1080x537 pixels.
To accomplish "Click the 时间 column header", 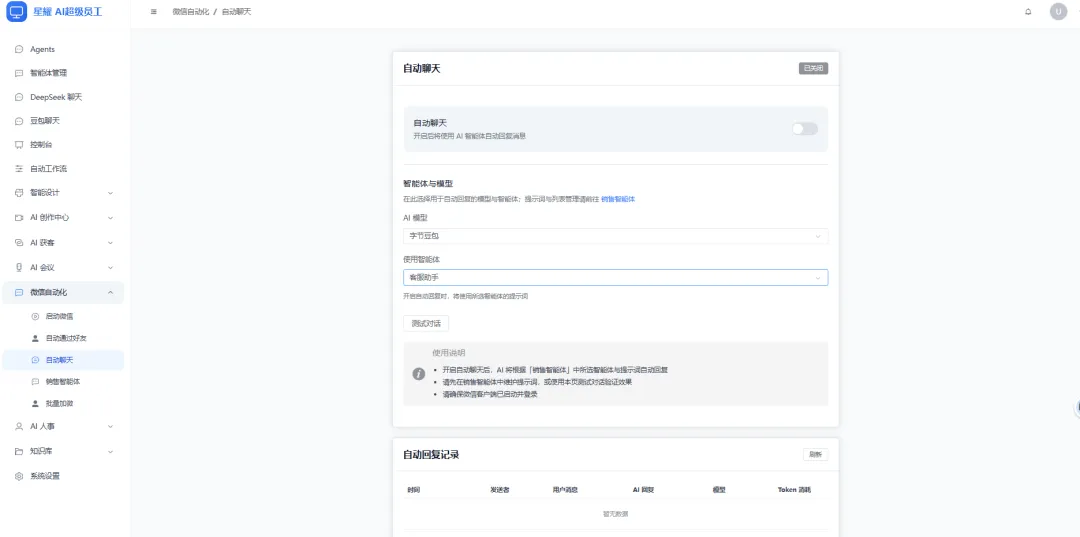I will pyautogui.click(x=414, y=490).
